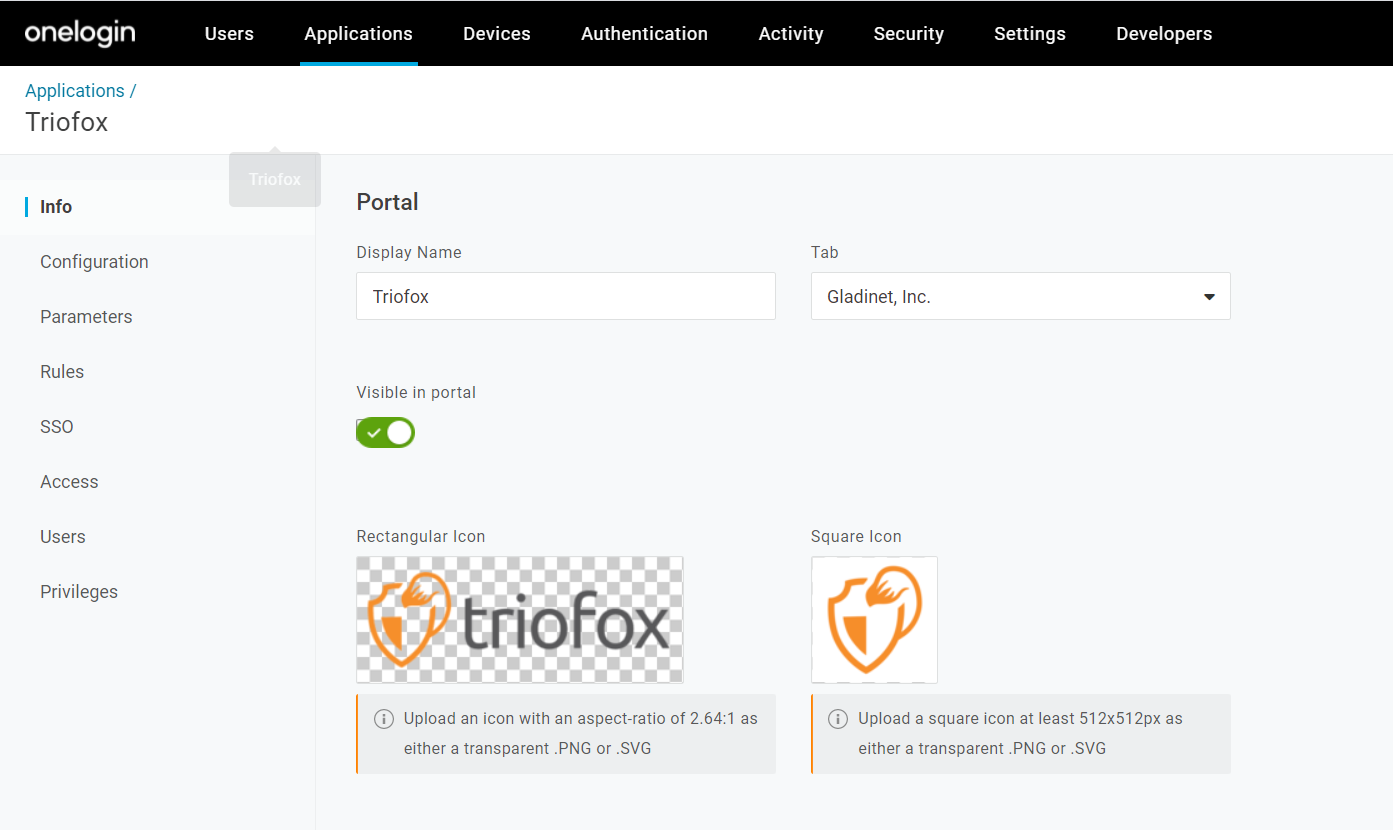Click info icon beside the 2.64:1 aspect-ratio hint

pos(383,719)
